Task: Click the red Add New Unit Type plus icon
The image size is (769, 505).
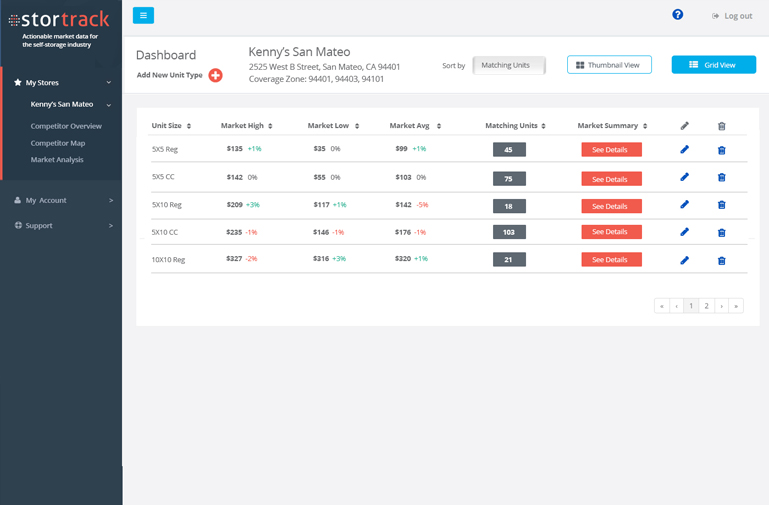Action: click(215, 76)
